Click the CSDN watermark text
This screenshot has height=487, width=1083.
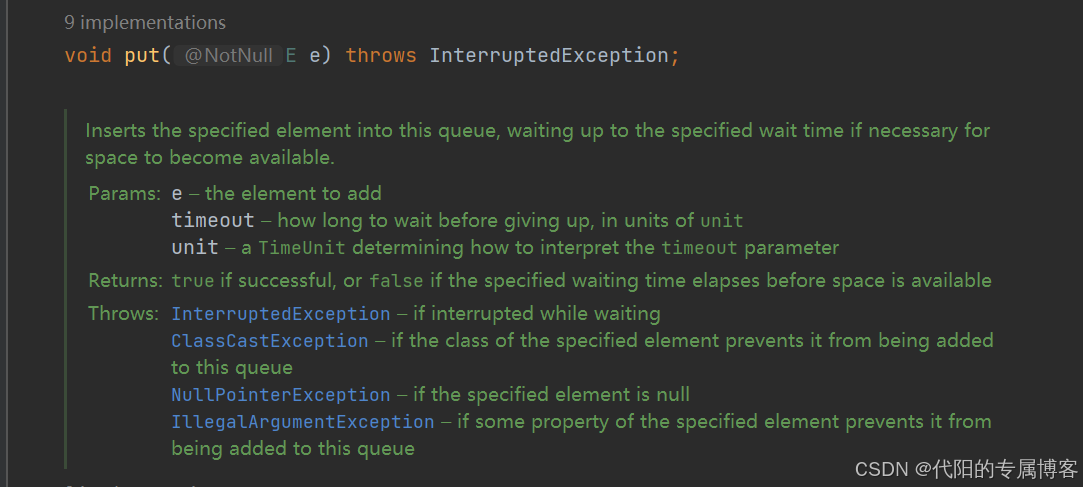[966, 470]
